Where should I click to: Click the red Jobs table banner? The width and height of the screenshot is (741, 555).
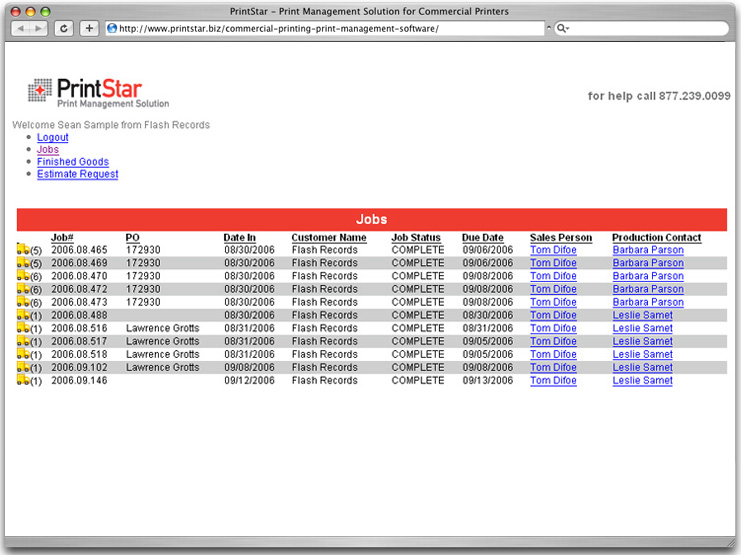pyautogui.click(x=372, y=219)
